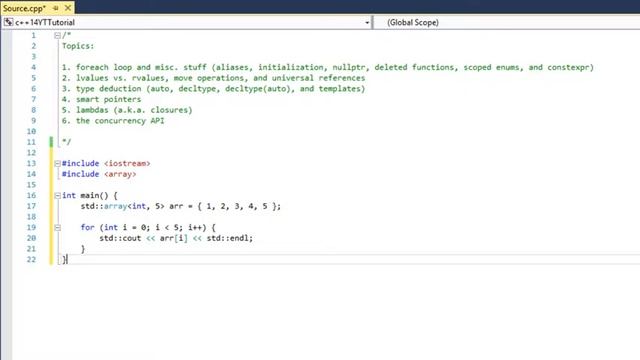The width and height of the screenshot is (640, 360).
Task: Click the '<array>' include text
Action: (120, 174)
